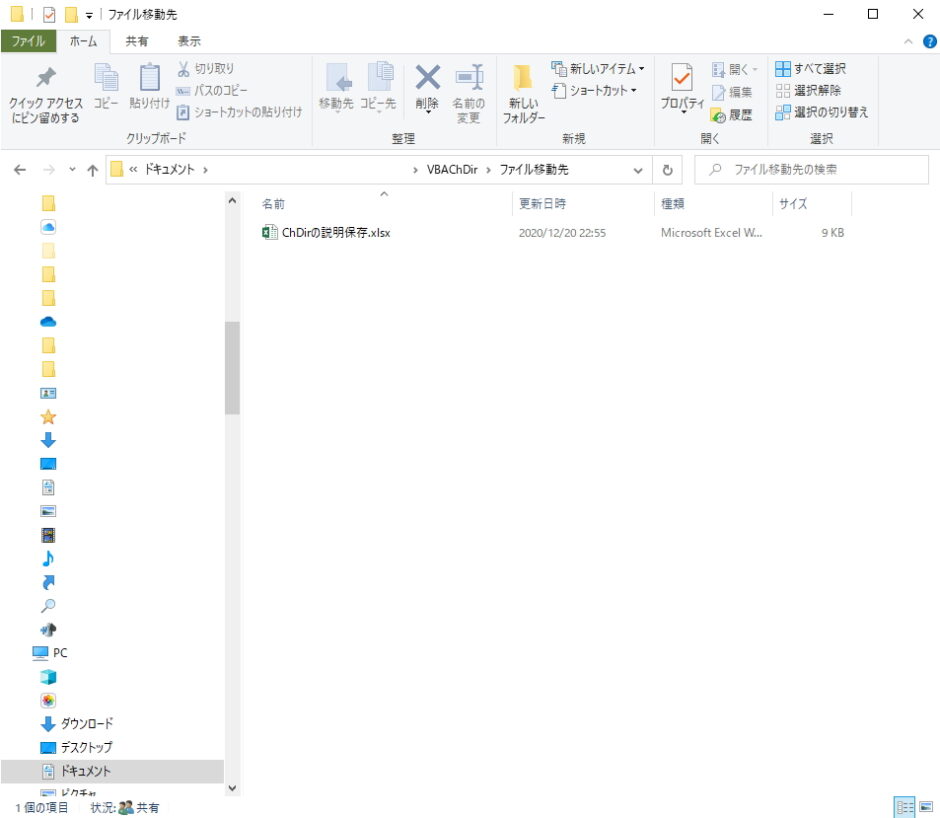Switch to large icons view in status bar
The width and height of the screenshot is (940, 818).
tap(926, 806)
